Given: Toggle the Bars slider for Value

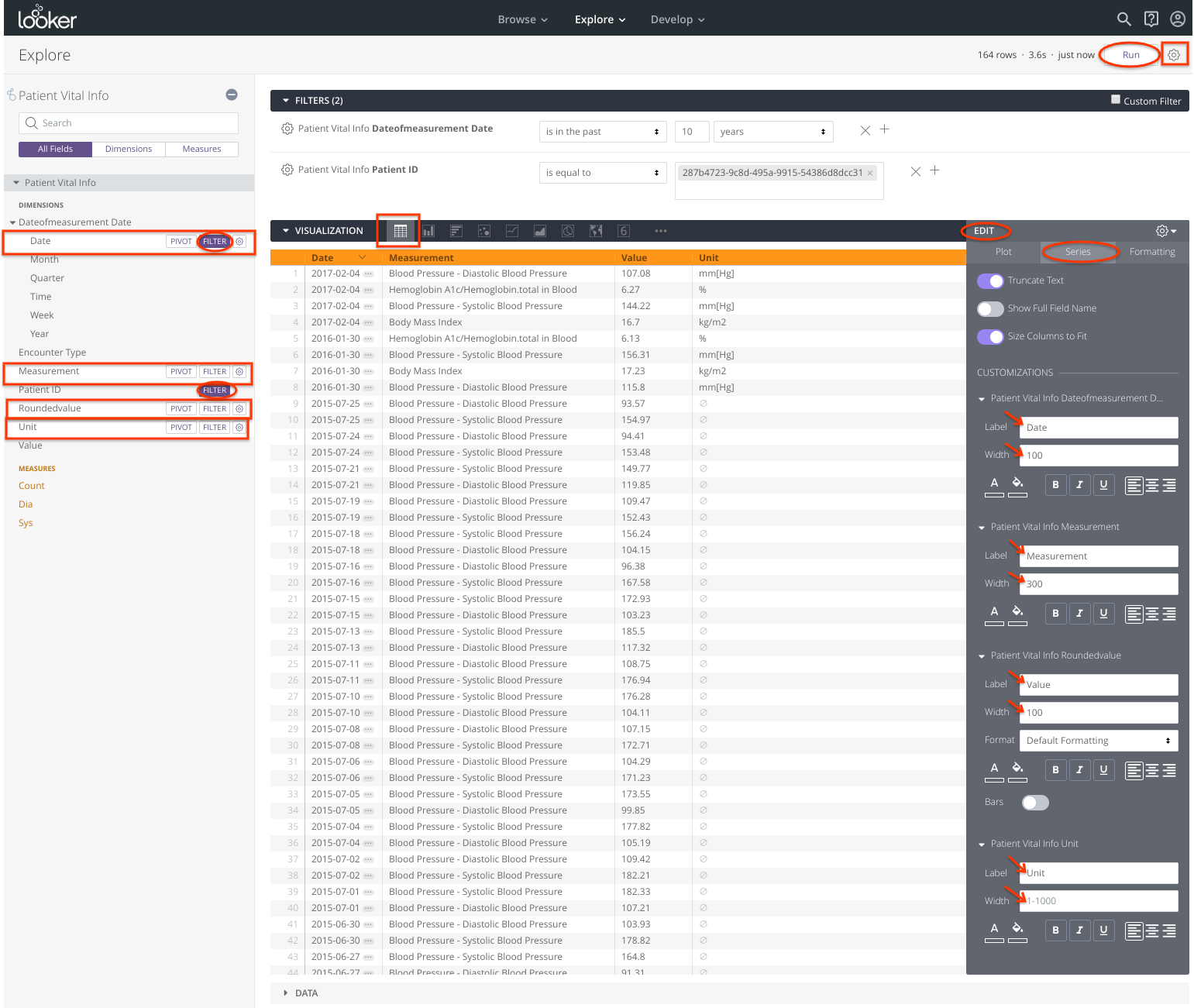Looking at the screenshot, I should pyautogui.click(x=1035, y=803).
